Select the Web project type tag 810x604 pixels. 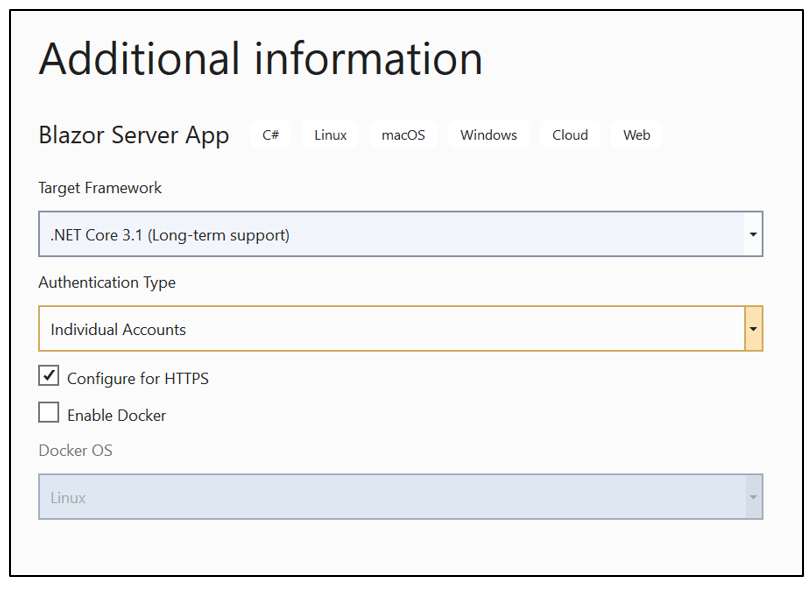(636, 135)
